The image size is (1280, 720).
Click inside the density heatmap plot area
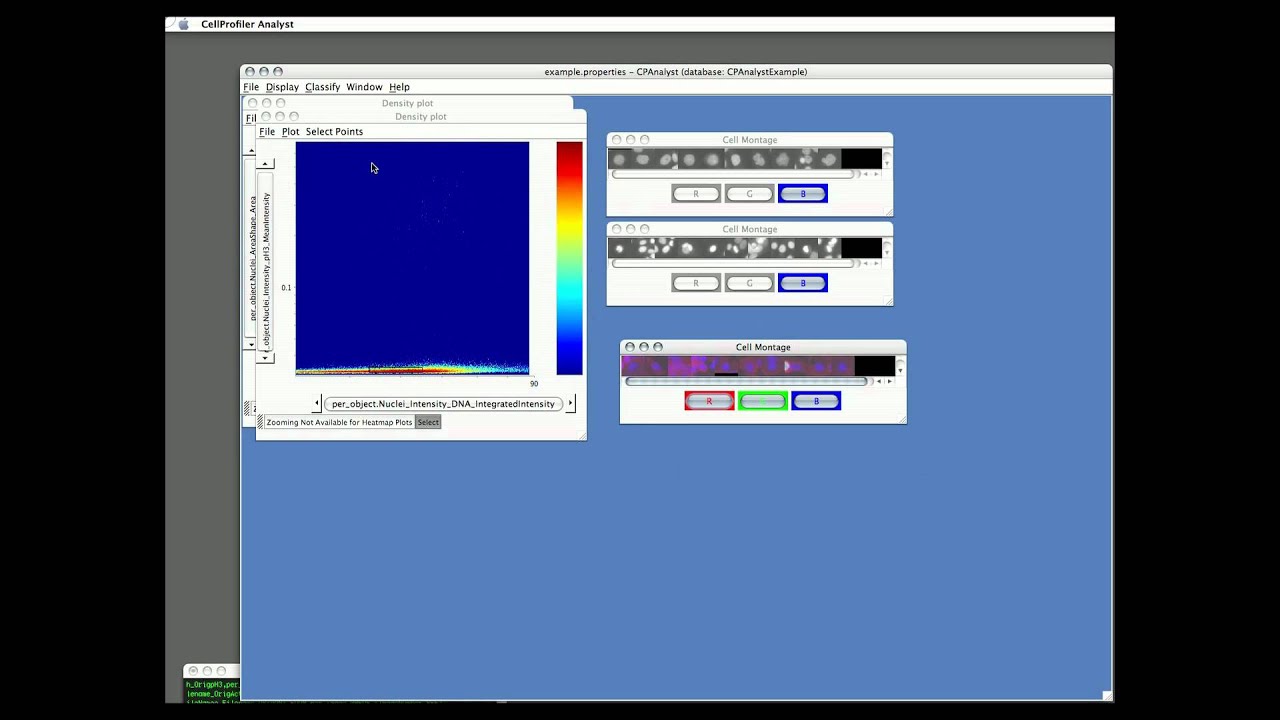(412, 258)
